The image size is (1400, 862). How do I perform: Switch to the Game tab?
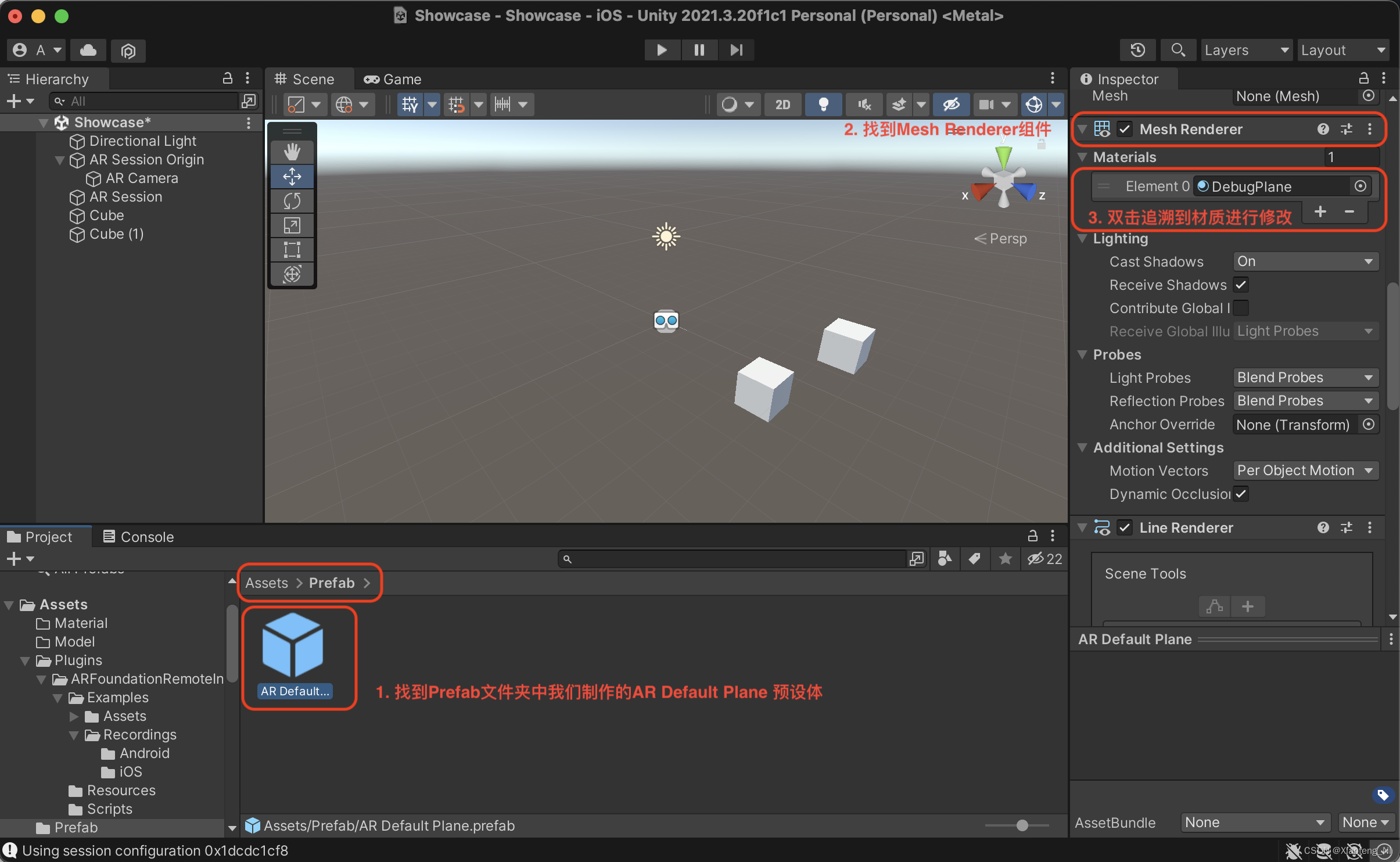[x=392, y=79]
